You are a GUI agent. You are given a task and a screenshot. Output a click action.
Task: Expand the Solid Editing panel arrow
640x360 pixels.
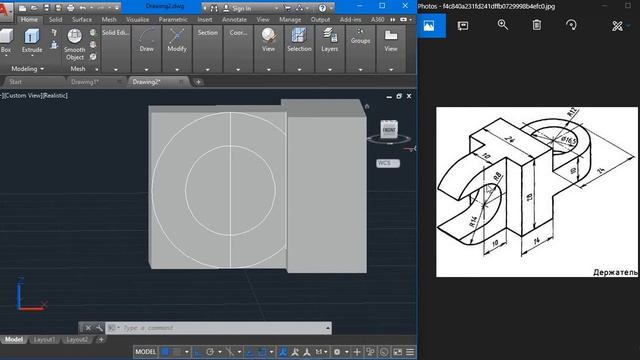(x=116, y=70)
